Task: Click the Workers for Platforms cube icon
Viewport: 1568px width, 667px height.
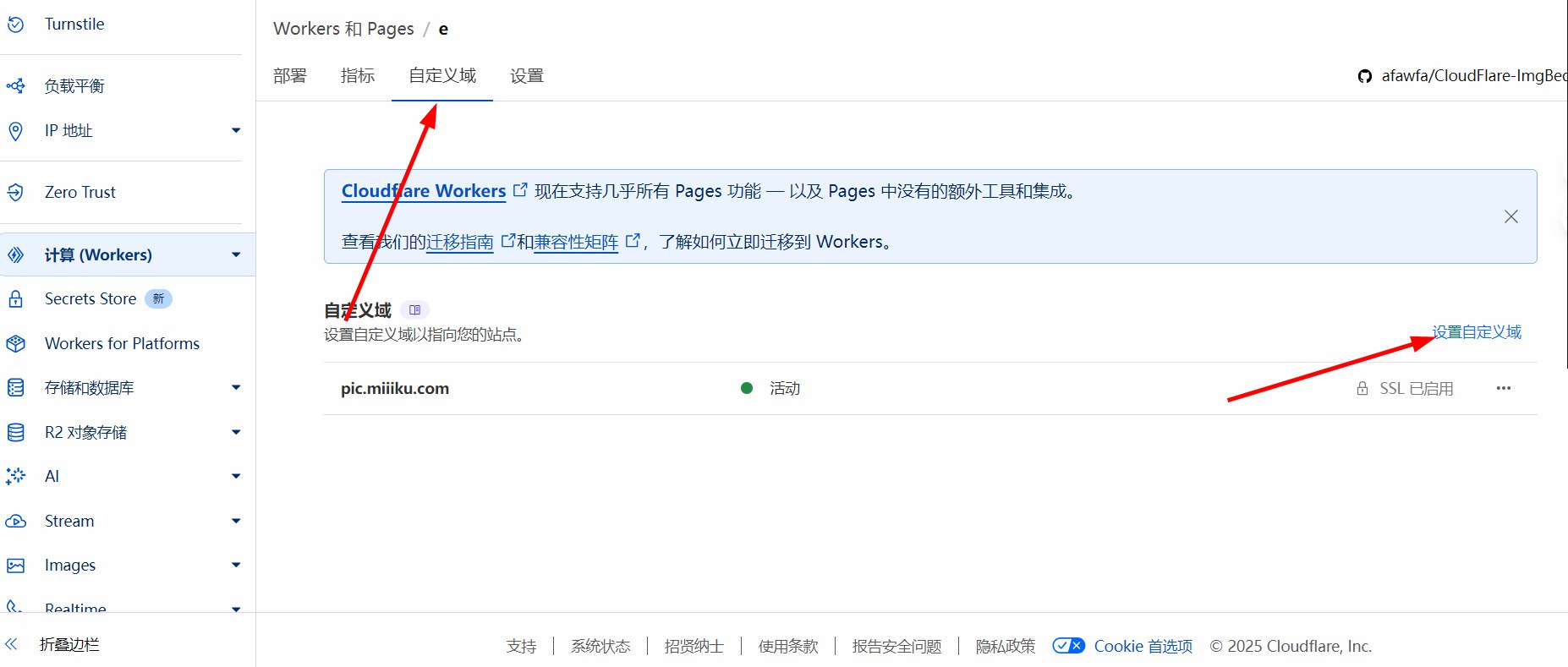Action: click(x=15, y=343)
